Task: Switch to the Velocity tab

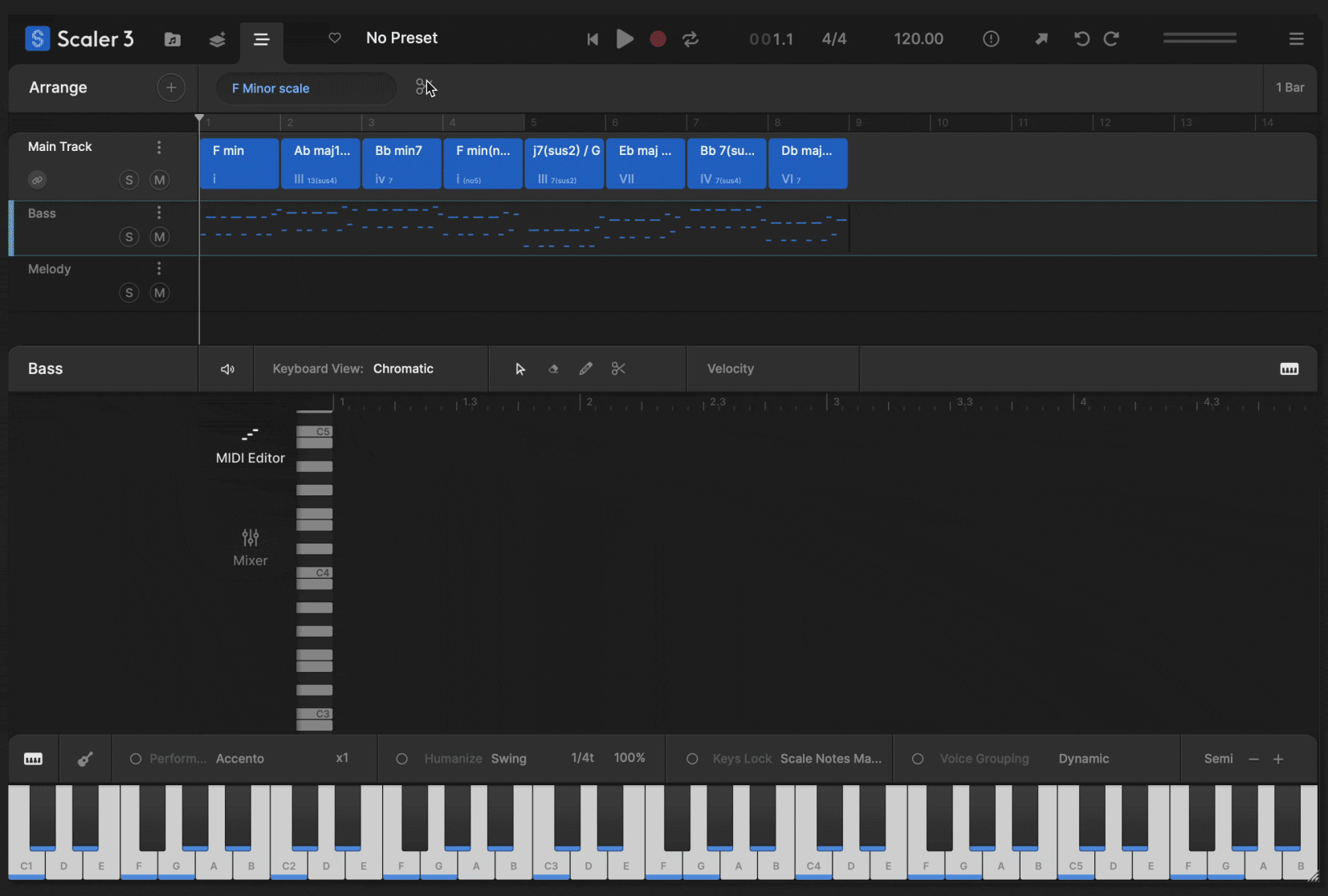Action: (730, 369)
